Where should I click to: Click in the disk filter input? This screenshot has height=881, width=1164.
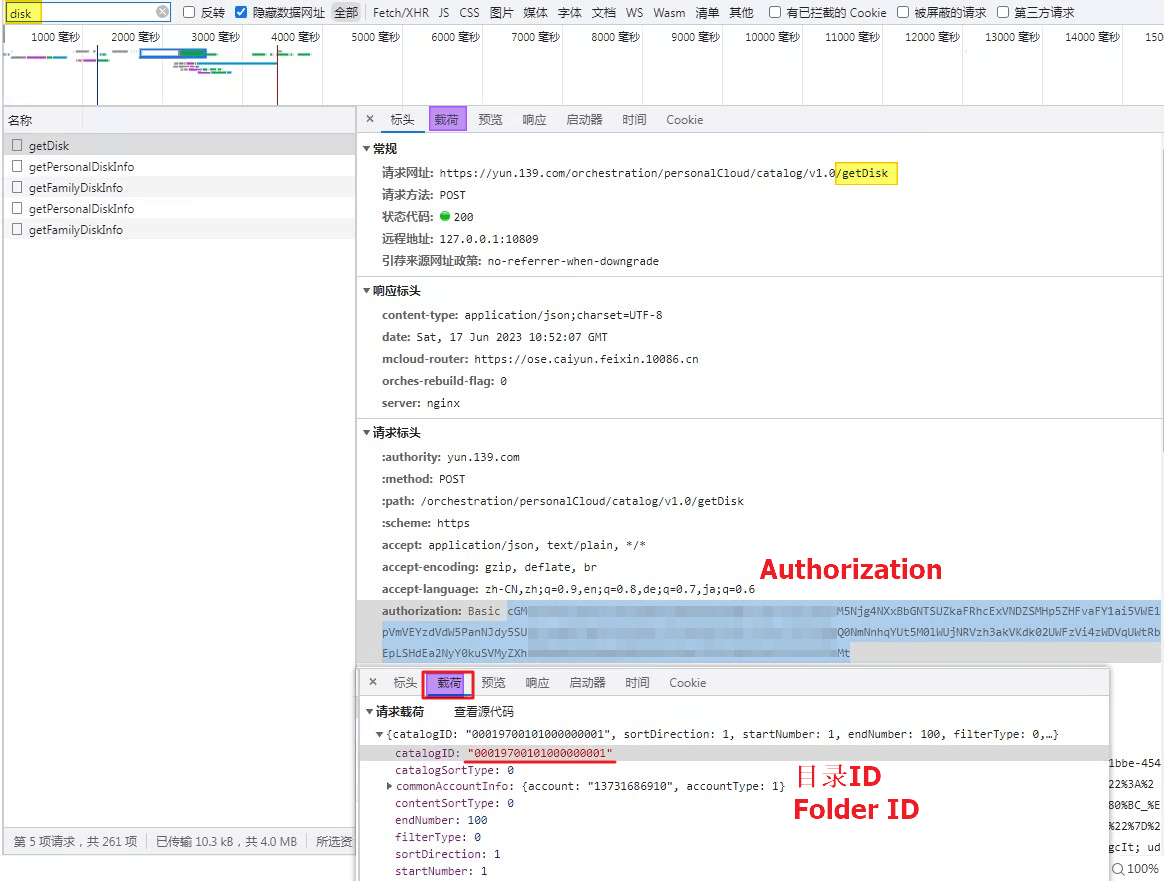pyautogui.click(x=80, y=13)
